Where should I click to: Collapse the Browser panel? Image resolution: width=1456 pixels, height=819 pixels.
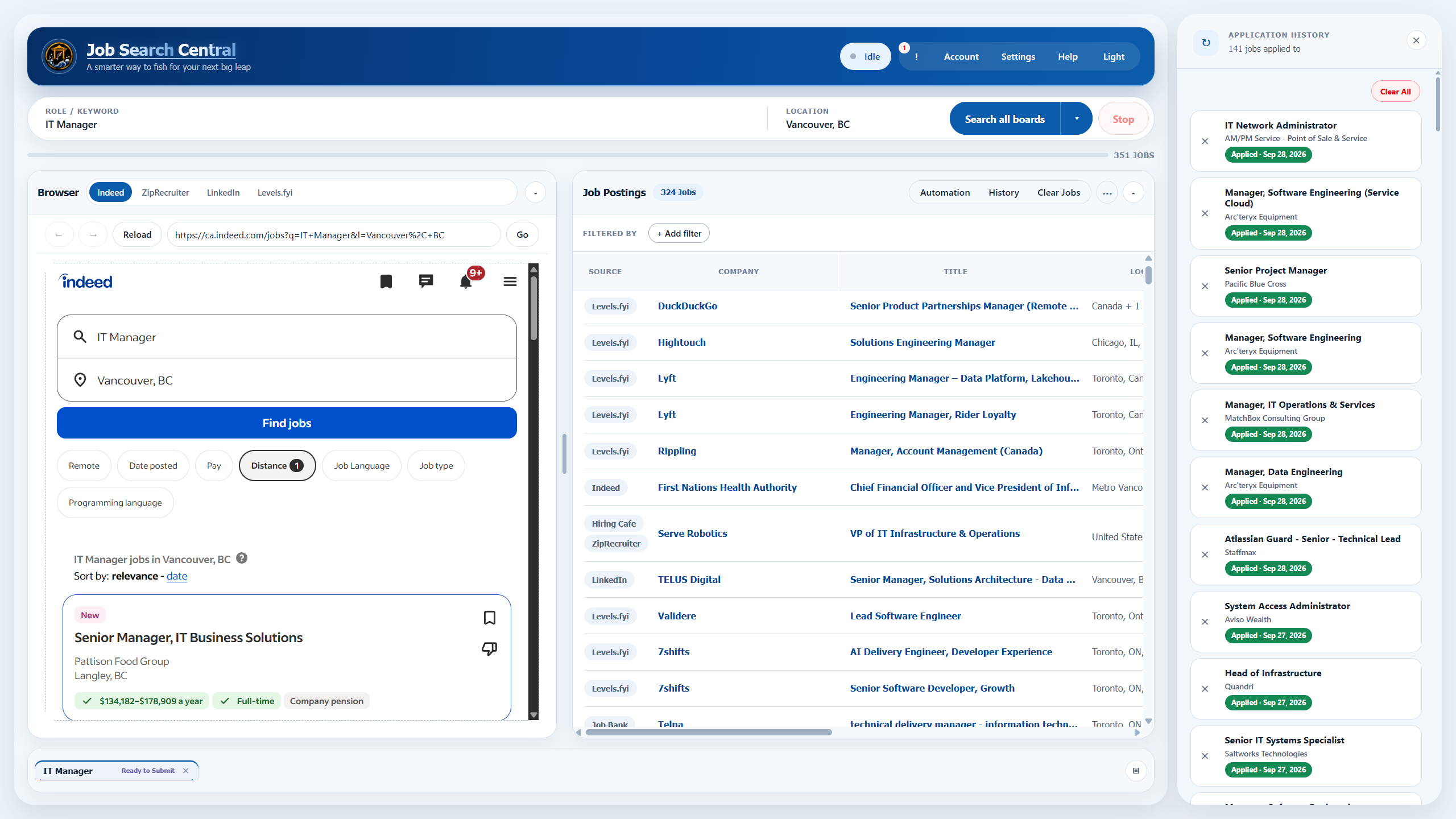[x=535, y=193]
